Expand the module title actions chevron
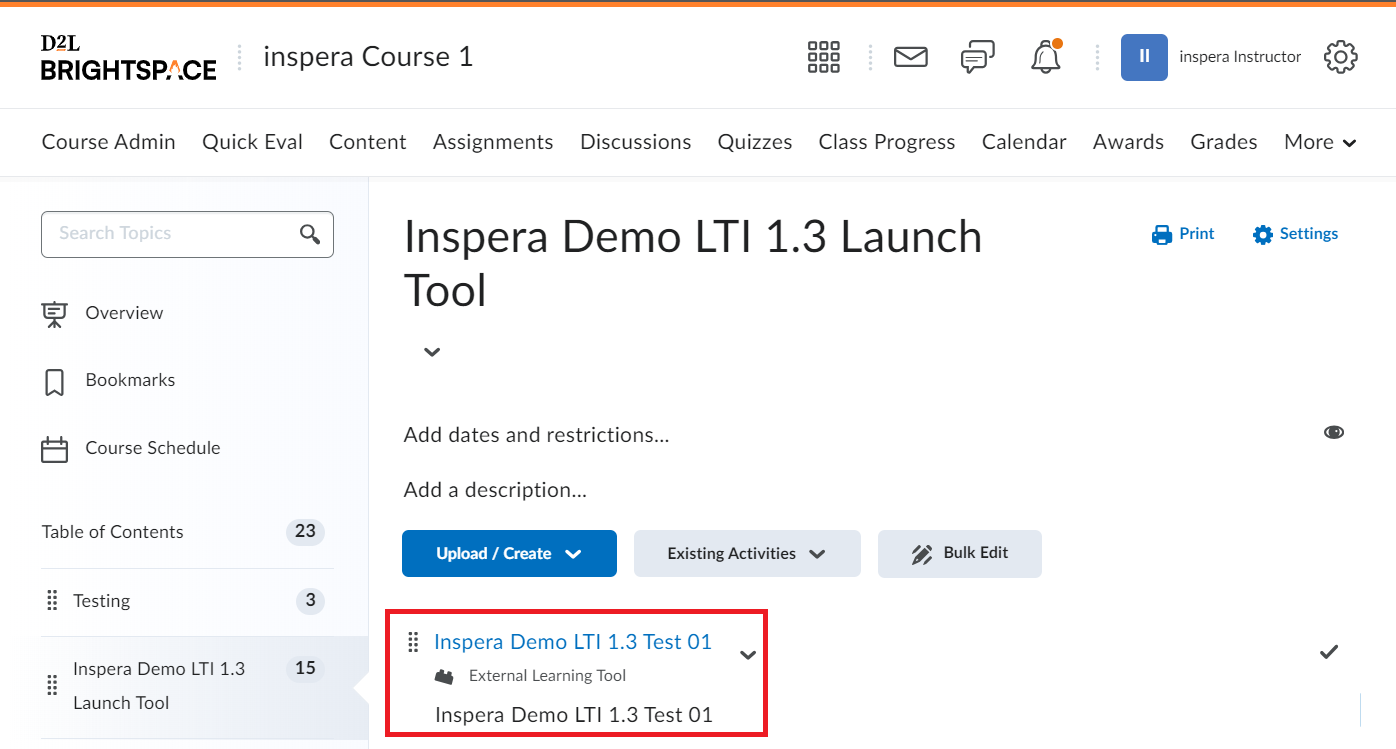The width and height of the screenshot is (1396, 749). click(432, 352)
